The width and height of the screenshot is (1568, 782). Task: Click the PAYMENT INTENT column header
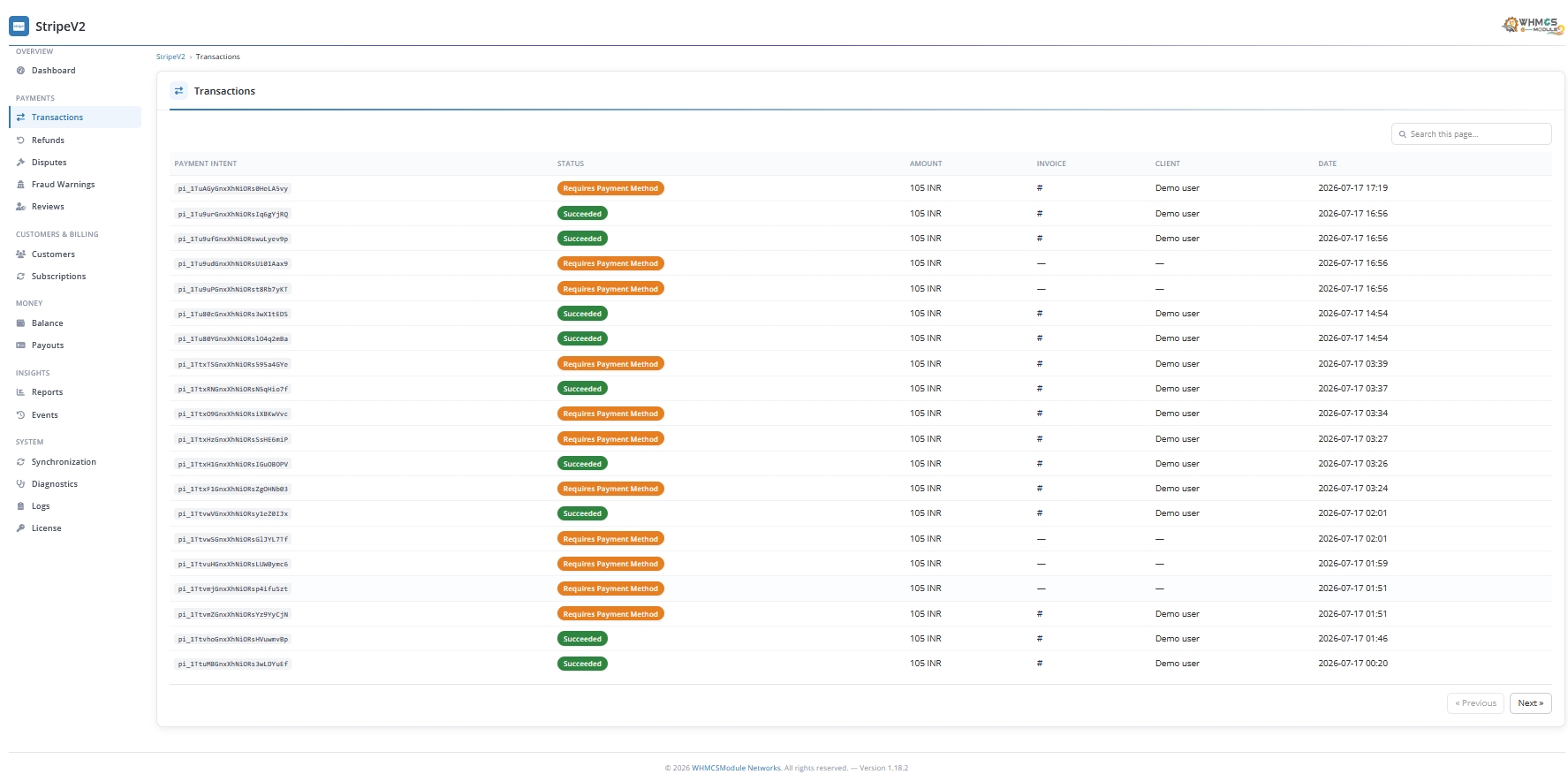206,163
